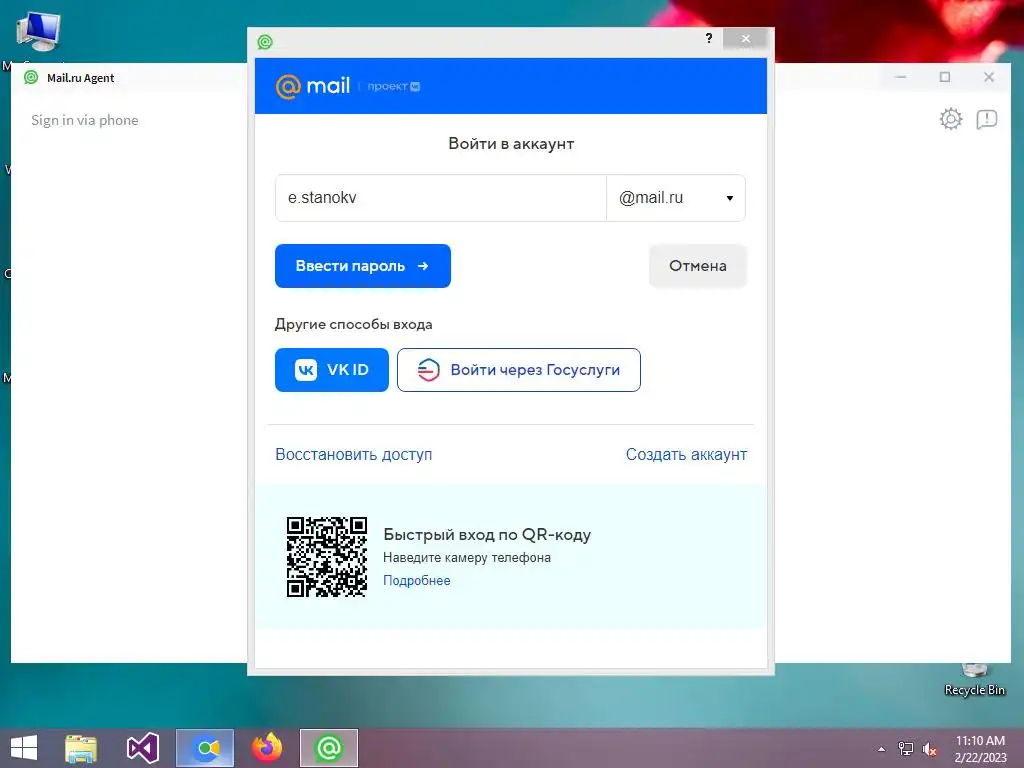Select the computer desktop icon
This screenshot has height=768, width=1024.
pos(38,31)
